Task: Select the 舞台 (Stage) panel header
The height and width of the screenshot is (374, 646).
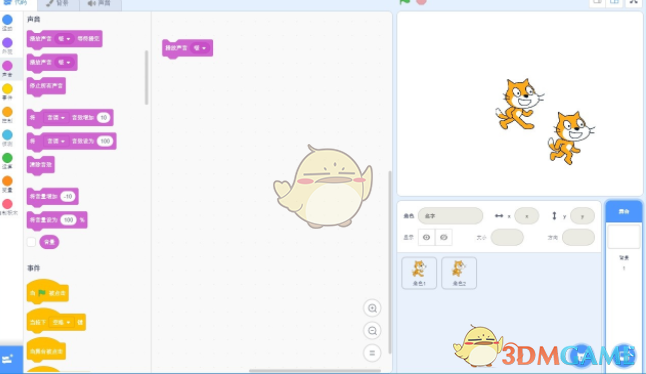Action: [624, 211]
